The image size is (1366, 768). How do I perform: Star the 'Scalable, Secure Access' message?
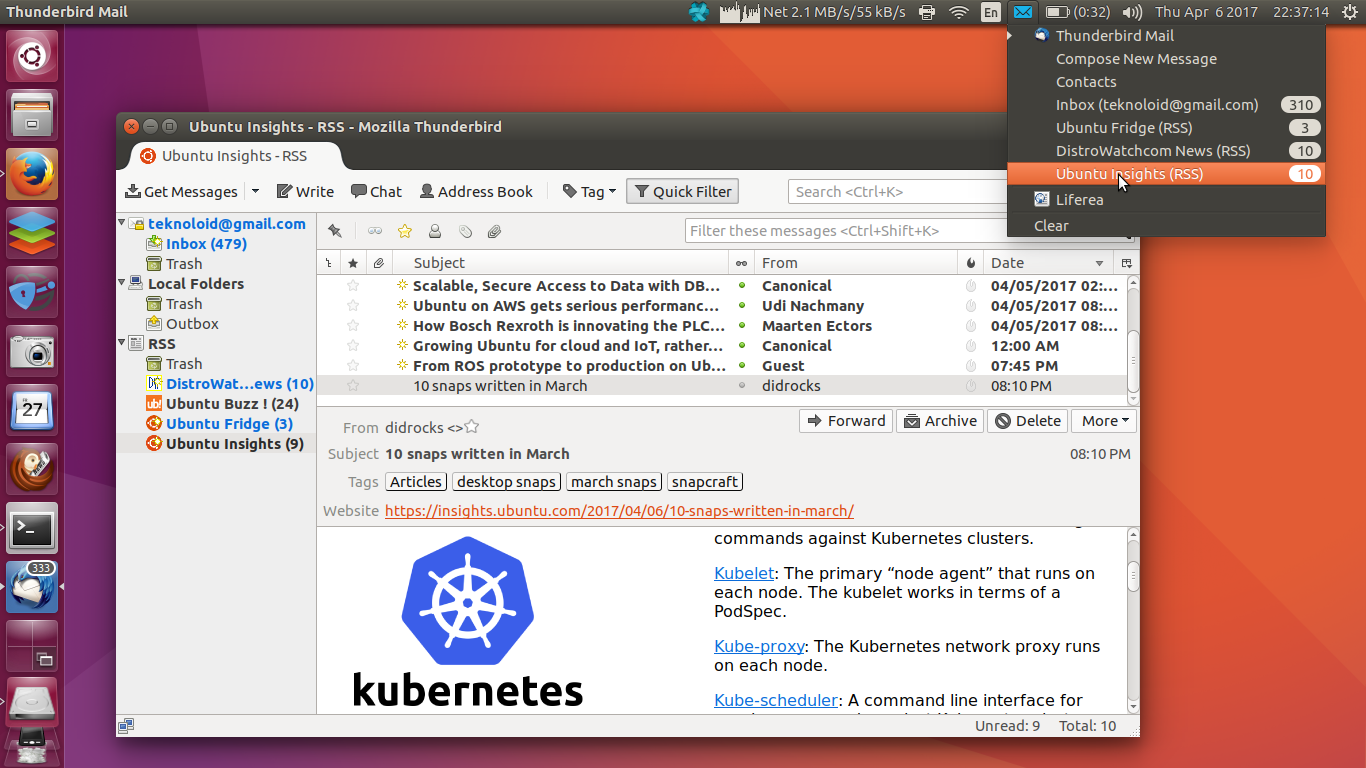coord(352,286)
